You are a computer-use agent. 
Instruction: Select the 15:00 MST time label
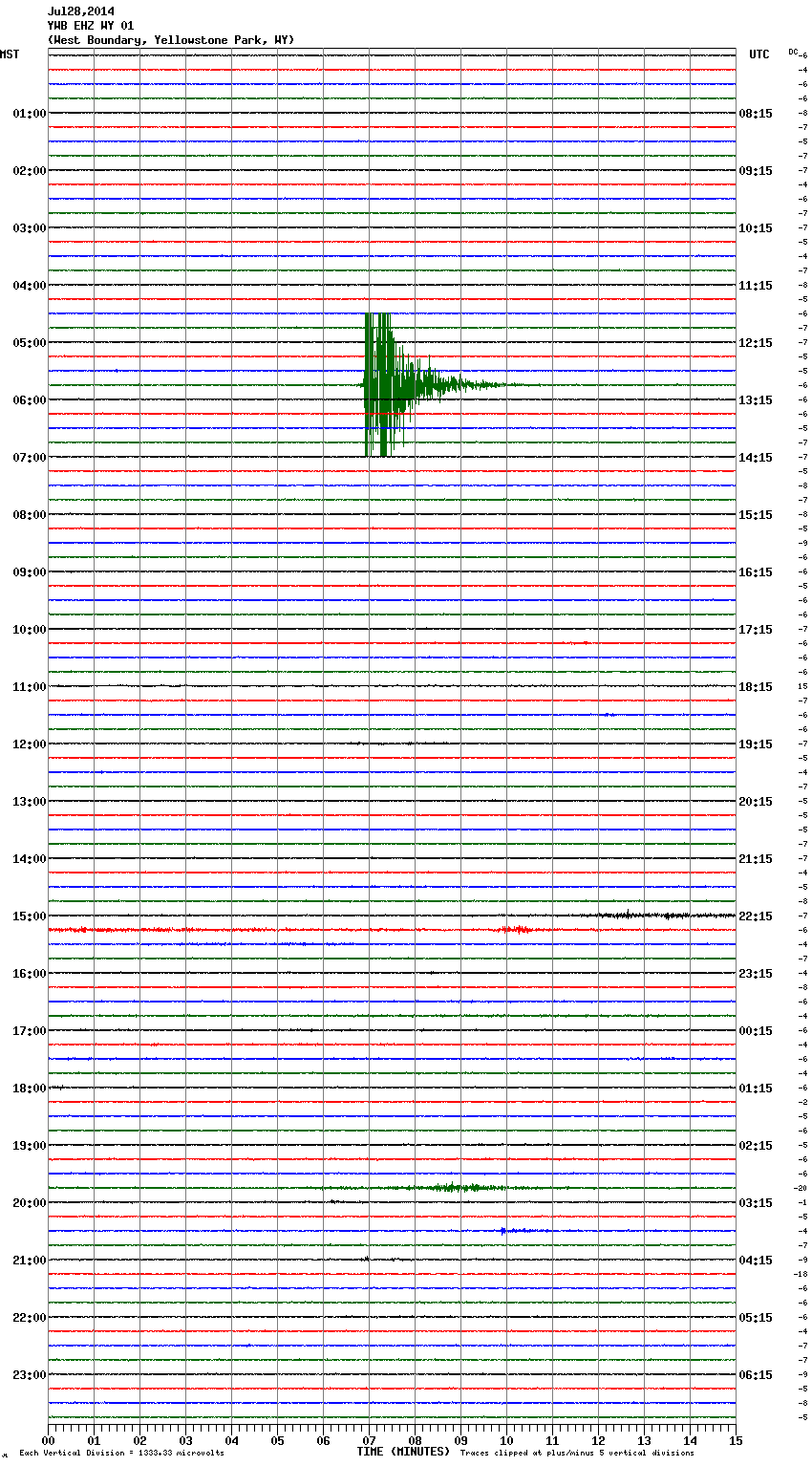(30, 916)
